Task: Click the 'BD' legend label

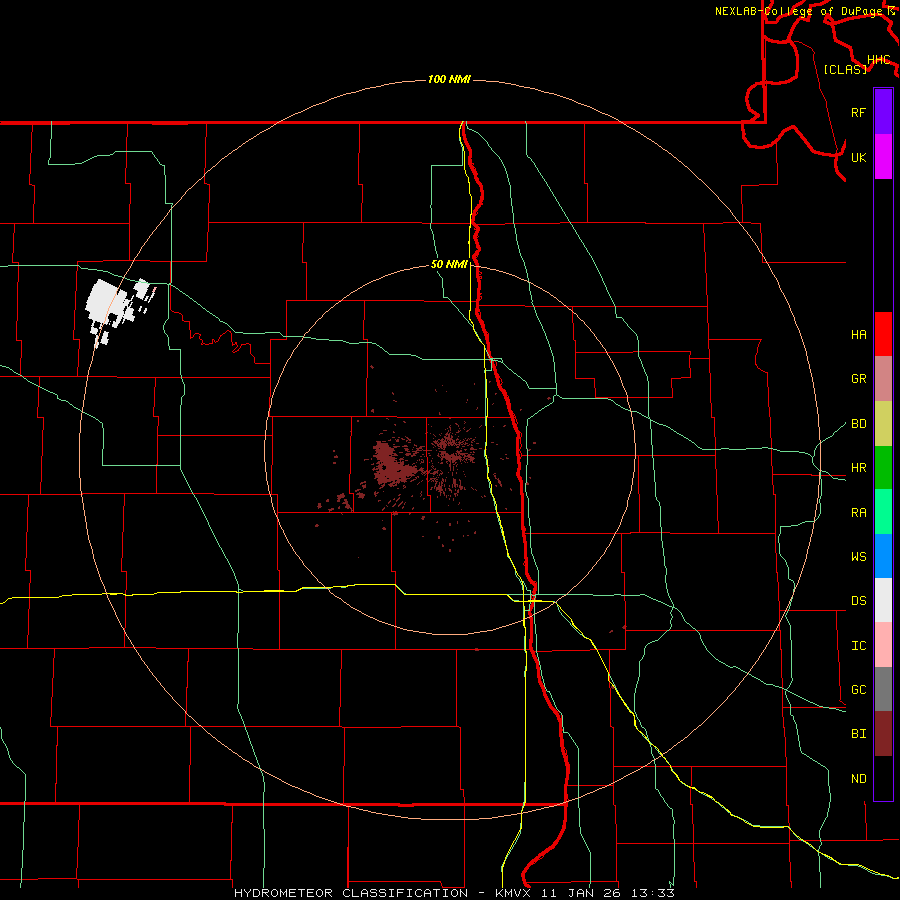Action: (x=859, y=424)
